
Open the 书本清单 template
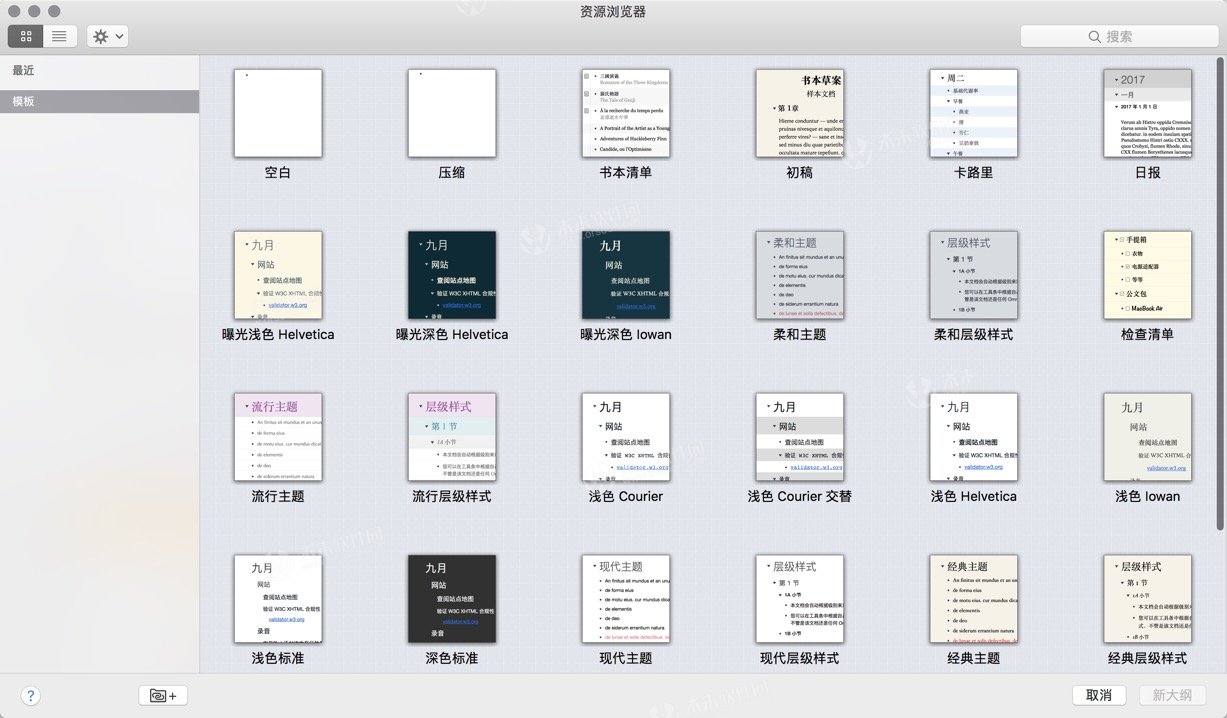(625, 113)
